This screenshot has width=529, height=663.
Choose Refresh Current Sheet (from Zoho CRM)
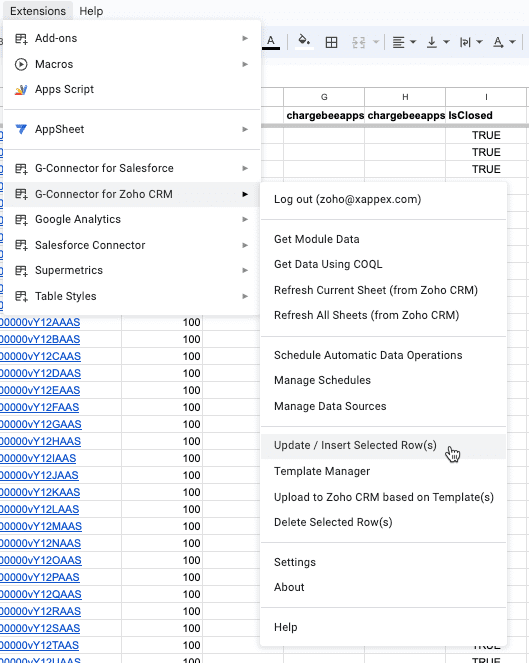383,290
